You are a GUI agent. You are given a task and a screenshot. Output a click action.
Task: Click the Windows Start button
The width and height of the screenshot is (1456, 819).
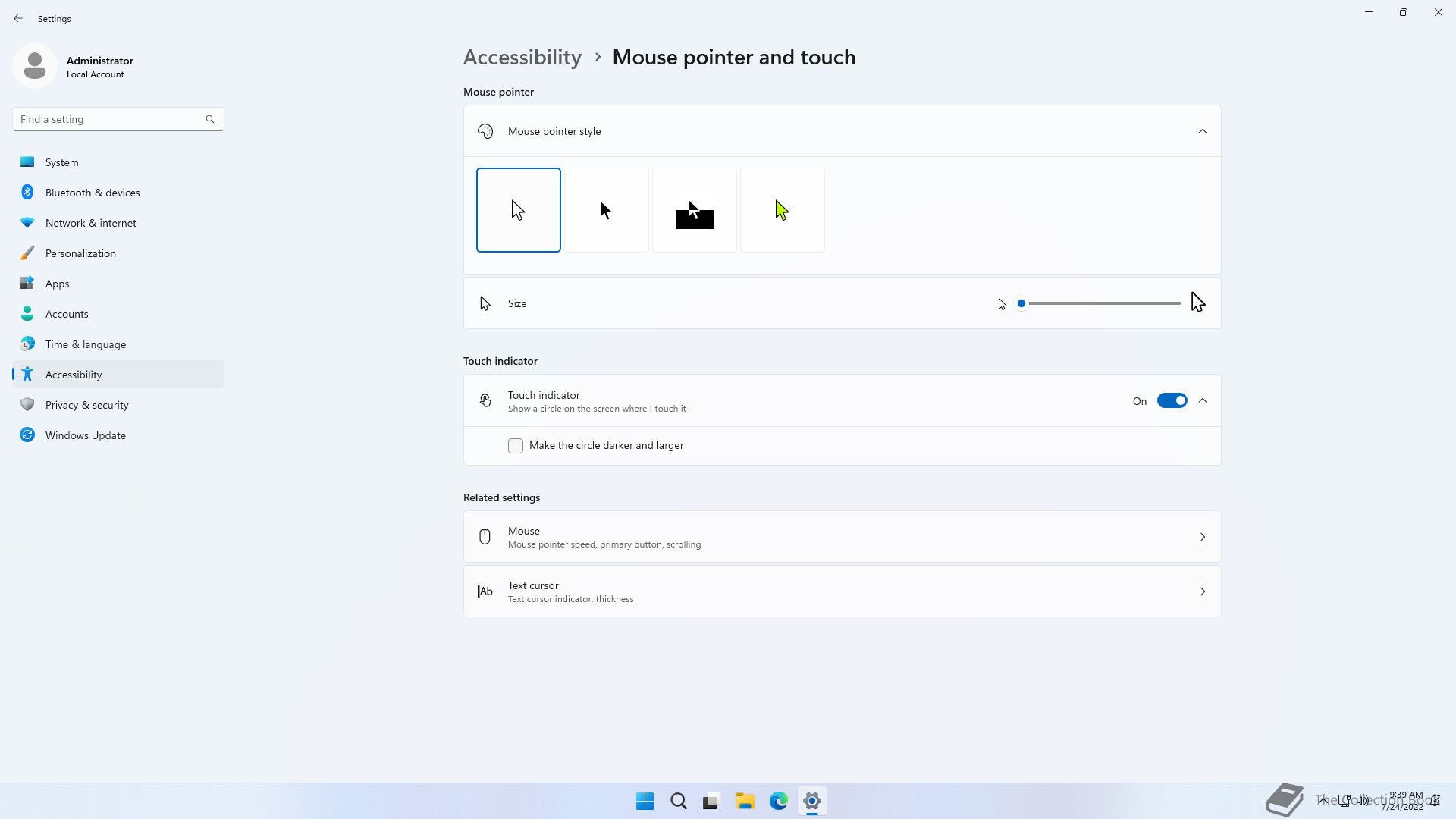[x=645, y=801]
